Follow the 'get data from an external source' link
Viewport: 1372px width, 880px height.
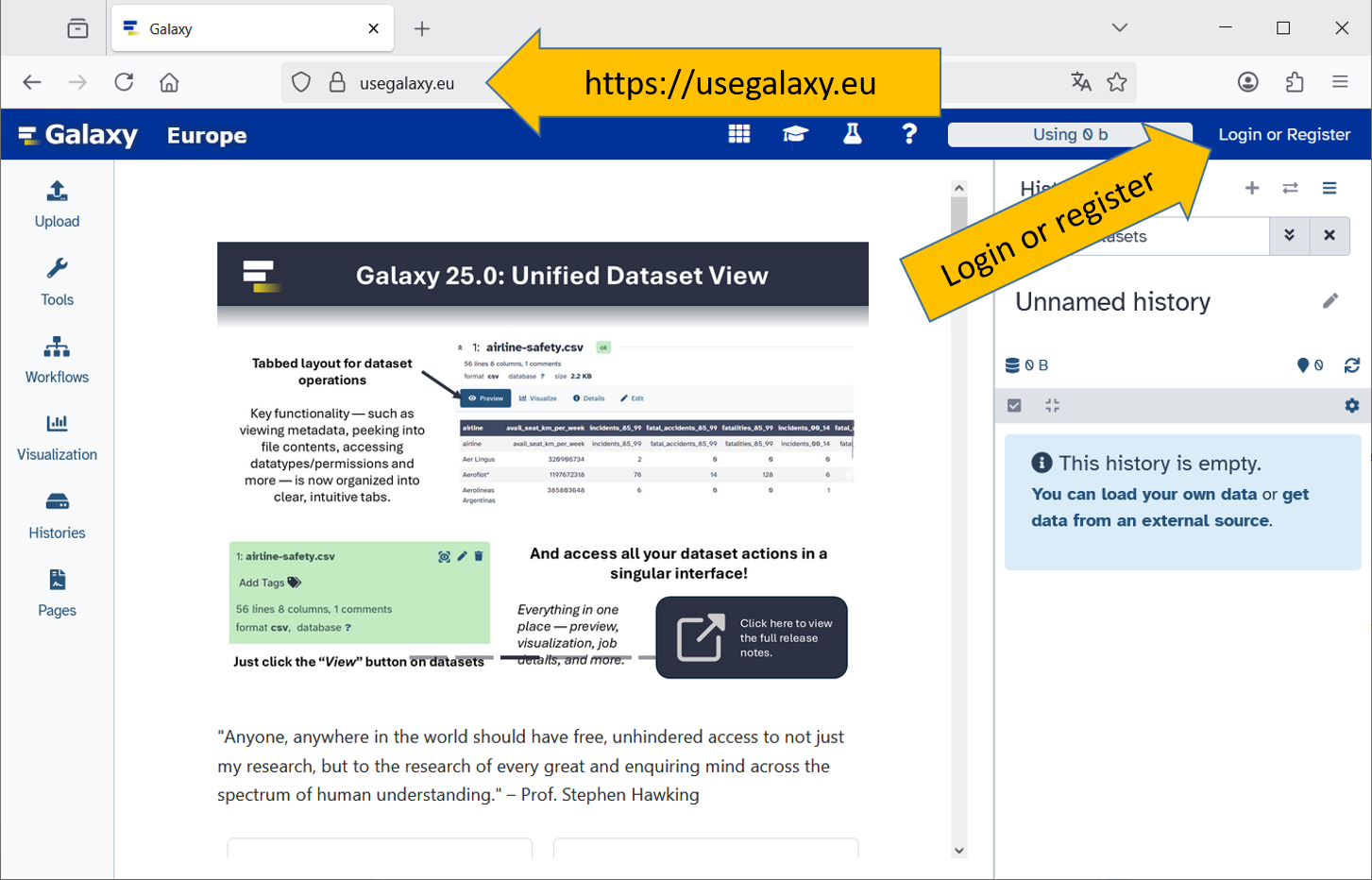click(x=1170, y=507)
